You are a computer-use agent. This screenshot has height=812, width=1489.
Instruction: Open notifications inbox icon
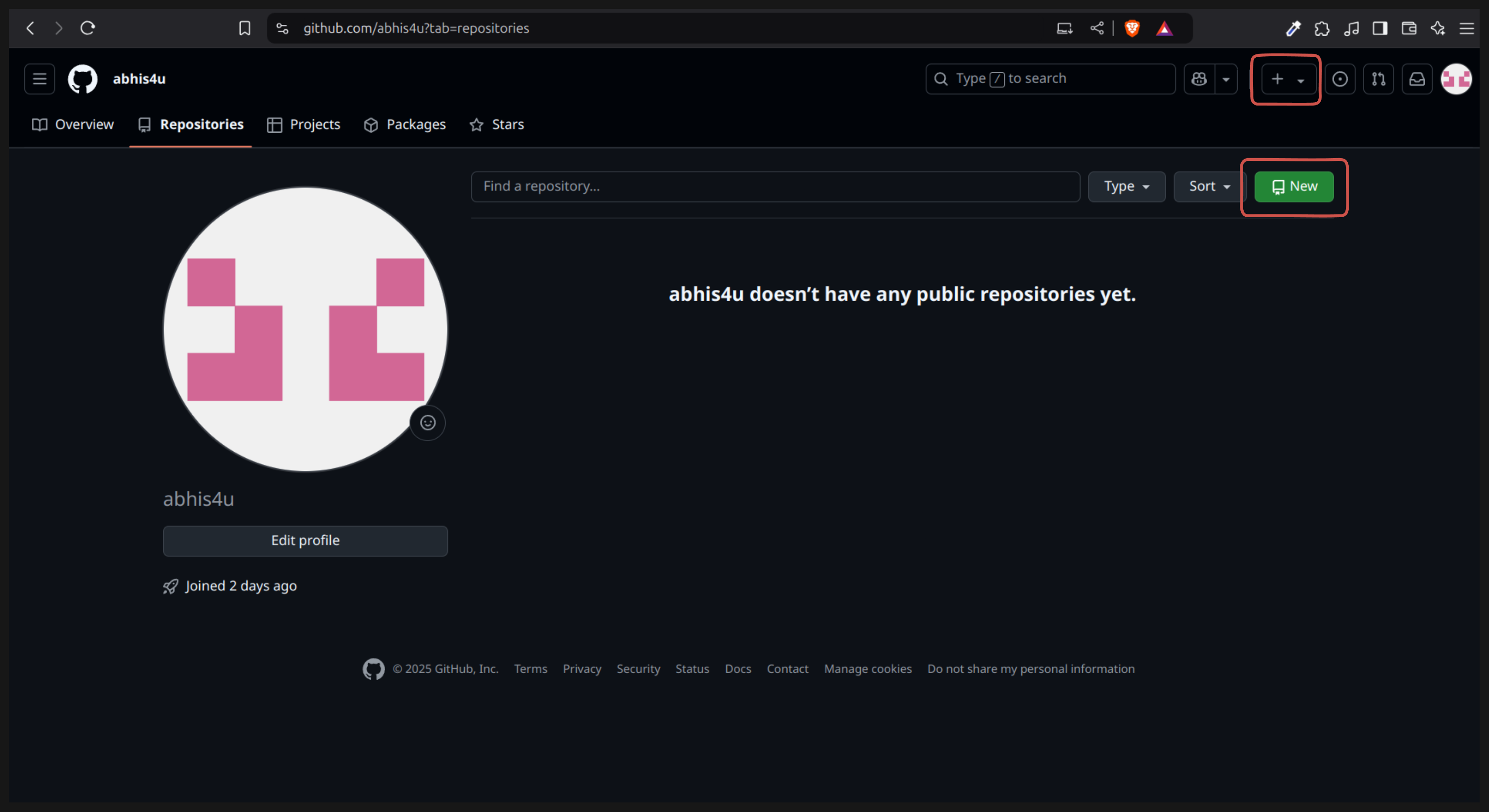(x=1417, y=79)
